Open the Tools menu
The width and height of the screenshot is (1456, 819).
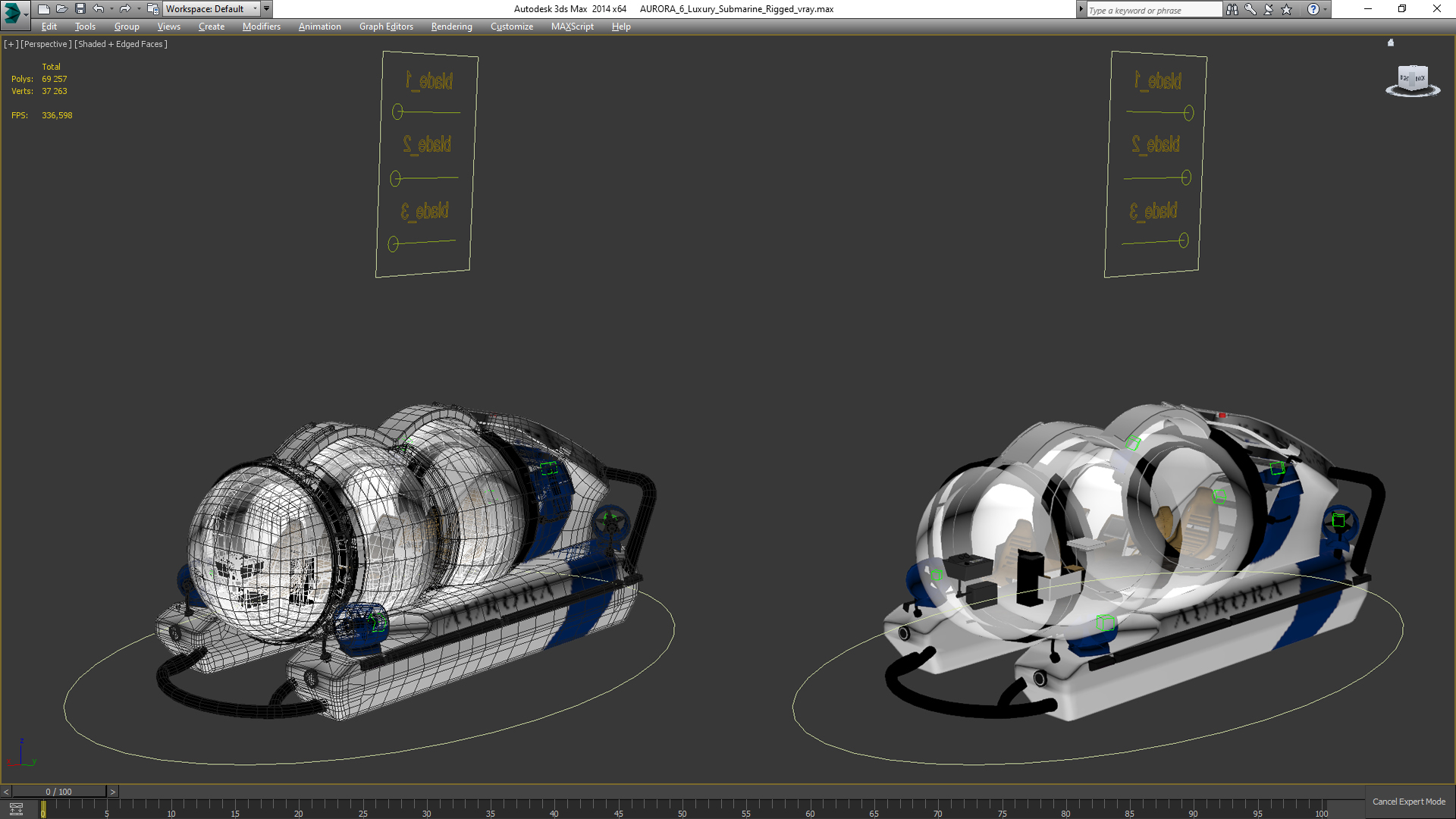coord(85,27)
